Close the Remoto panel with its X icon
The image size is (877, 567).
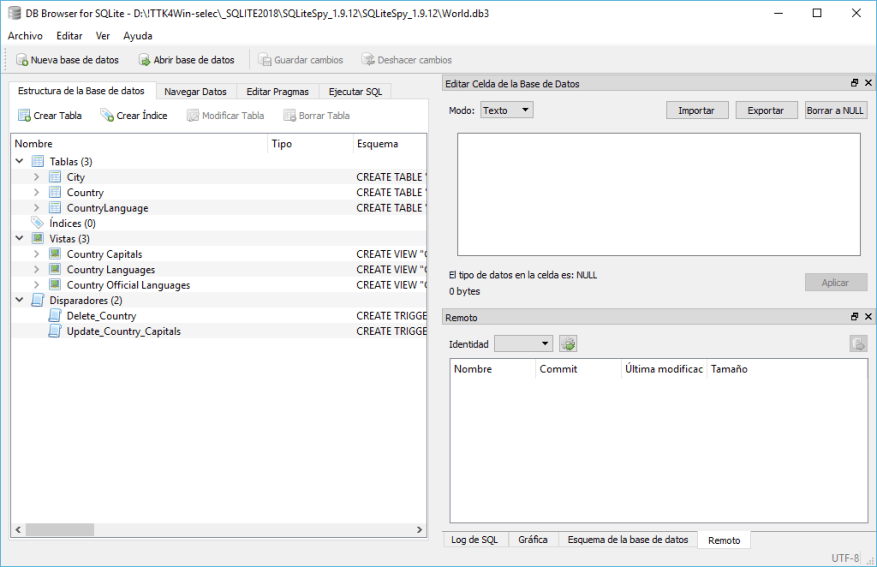point(868,317)
